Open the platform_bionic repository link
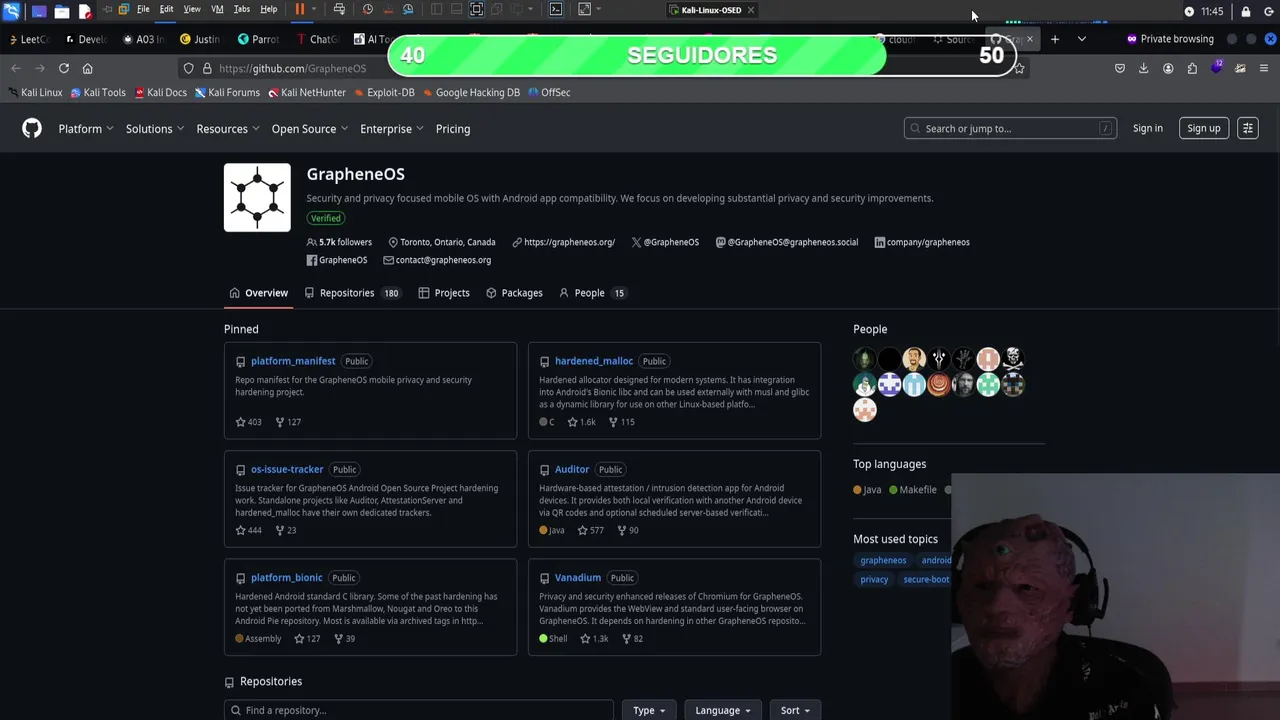1280x720 pixels. 287,577
